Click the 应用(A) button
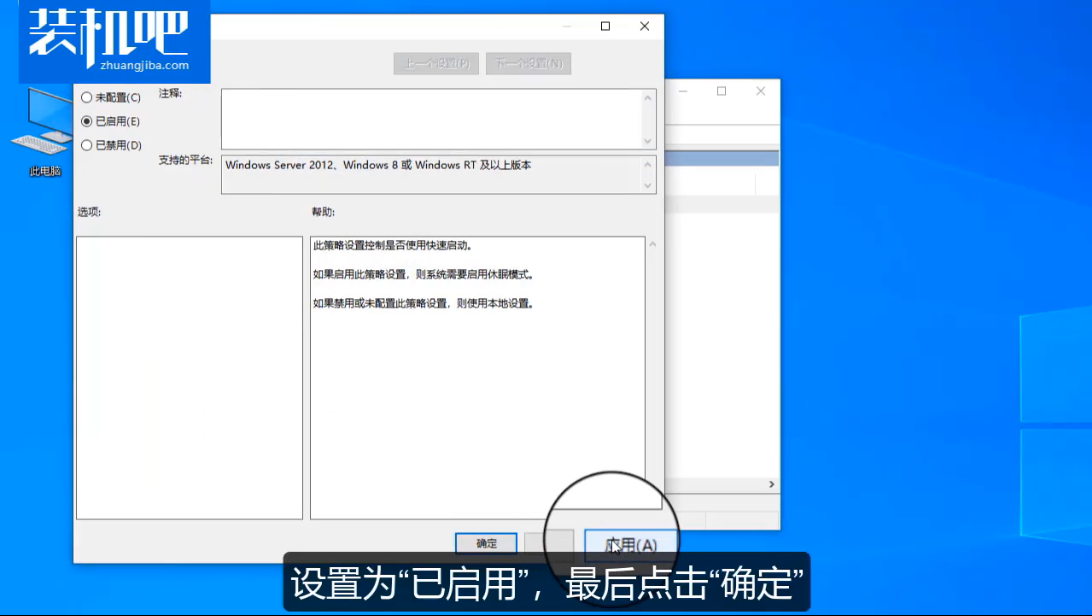 pyautogui.click(x=631, y=545)
